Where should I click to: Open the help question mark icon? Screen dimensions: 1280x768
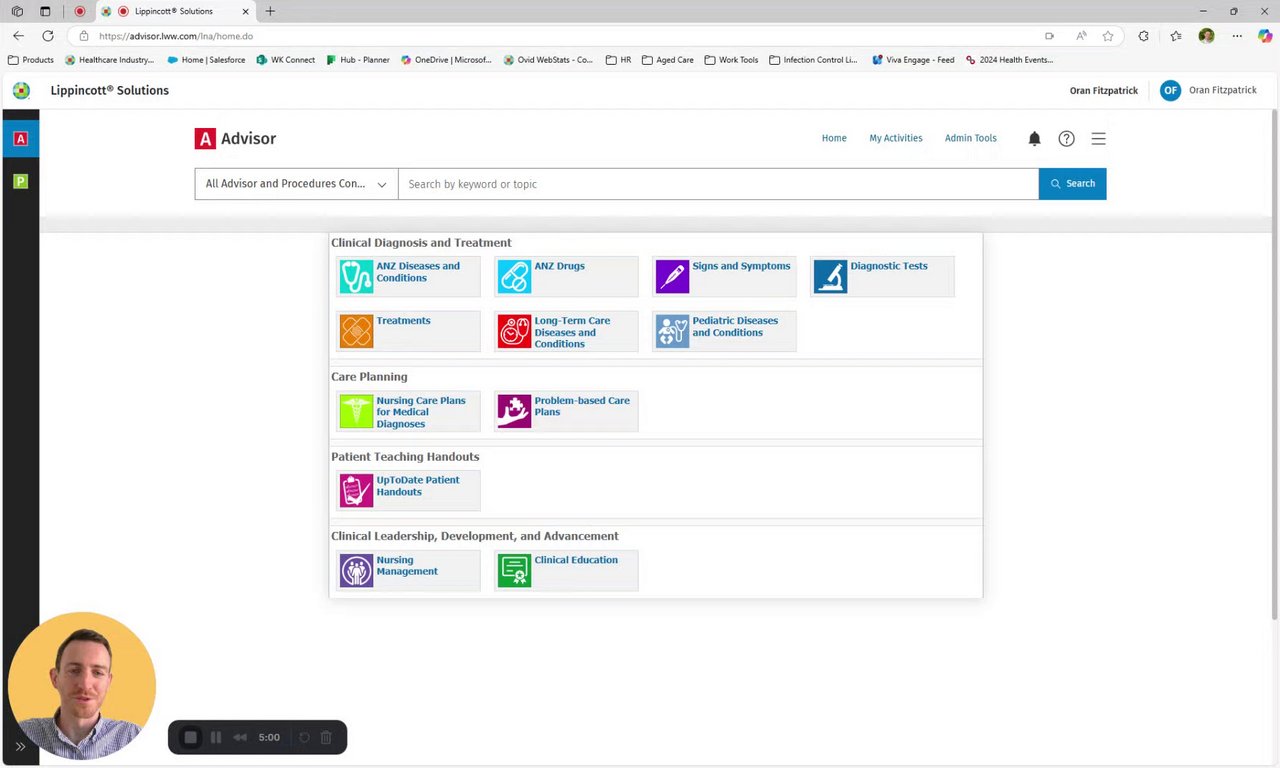(x=1066, y=139)
